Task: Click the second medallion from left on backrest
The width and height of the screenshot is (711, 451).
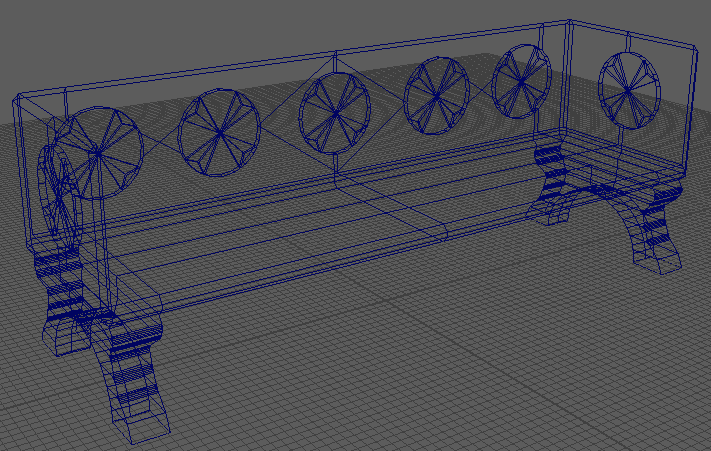Action: (219, 130)
